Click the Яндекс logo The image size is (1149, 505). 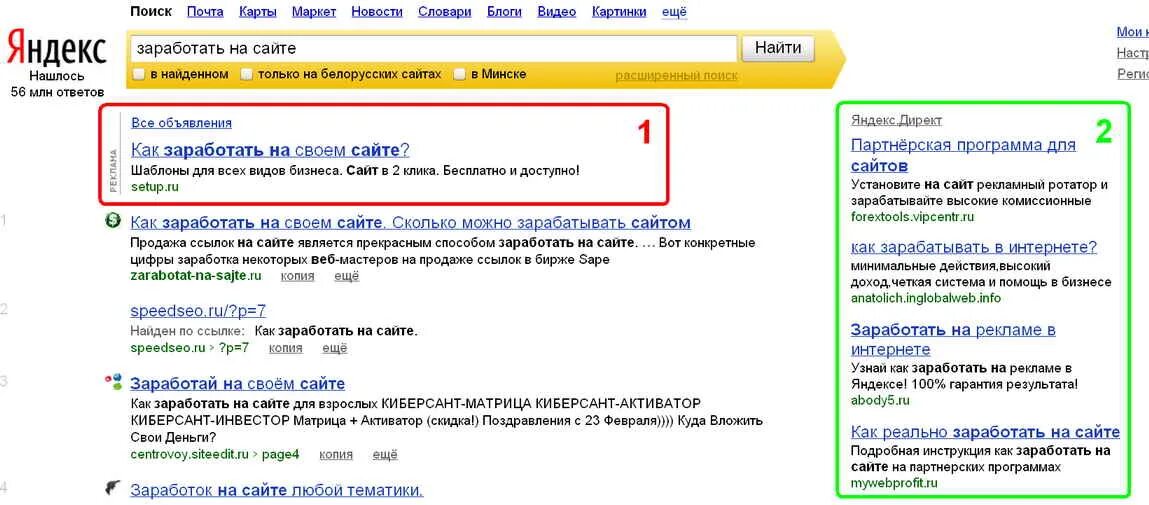[x=57, y=50]
